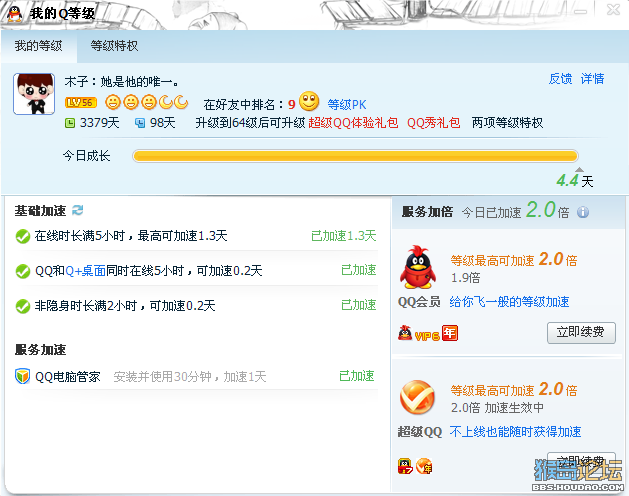629x496 pixels.
Task: Click the blue info icon beside 2.0倍
Action: 583,212
